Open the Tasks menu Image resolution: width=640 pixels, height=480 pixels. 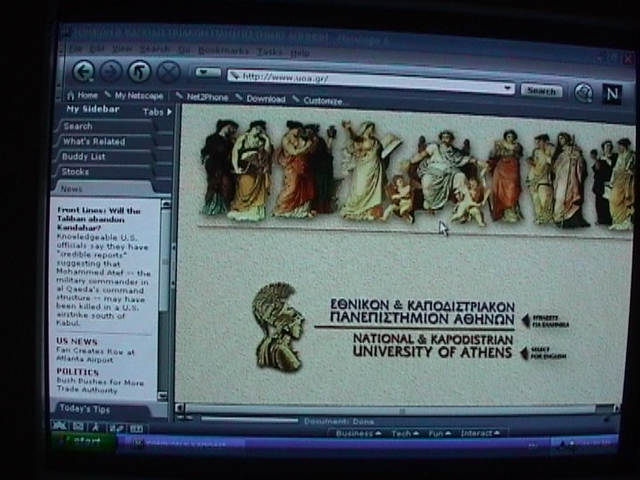click(270, 52)
